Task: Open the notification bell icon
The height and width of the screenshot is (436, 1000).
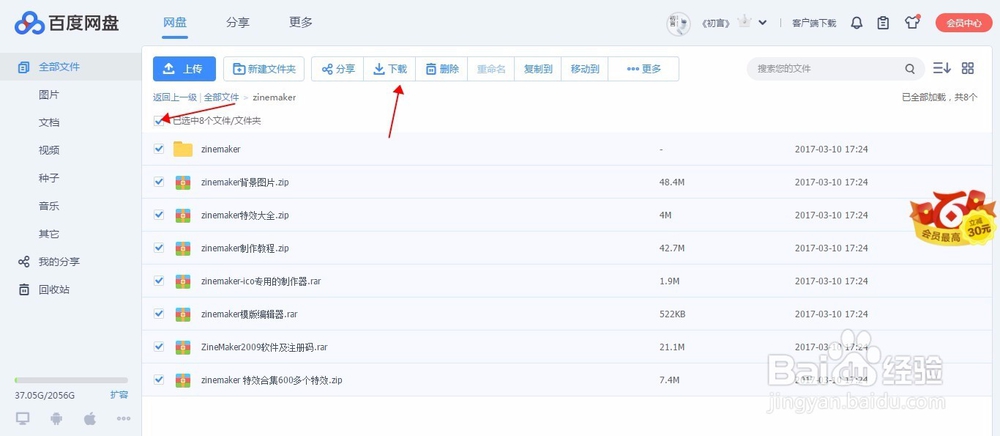Action: point(857,23)
